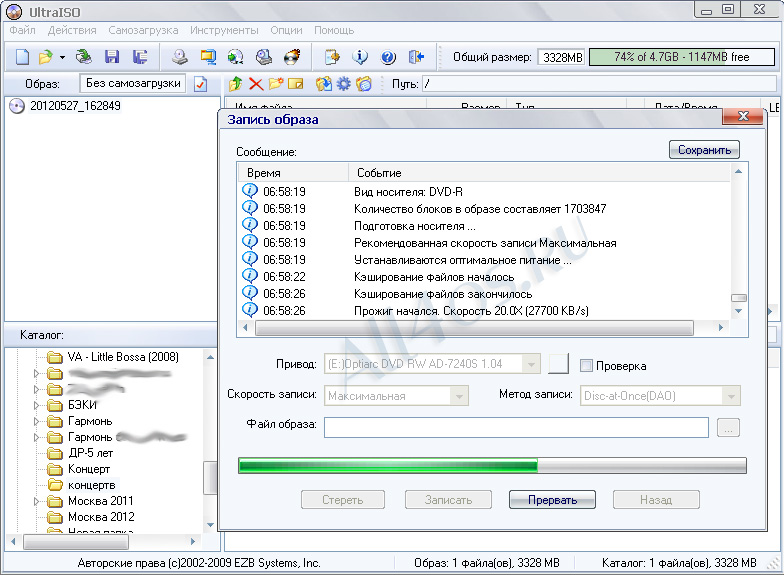Click the browse '...' button for image file

point(728,428)
